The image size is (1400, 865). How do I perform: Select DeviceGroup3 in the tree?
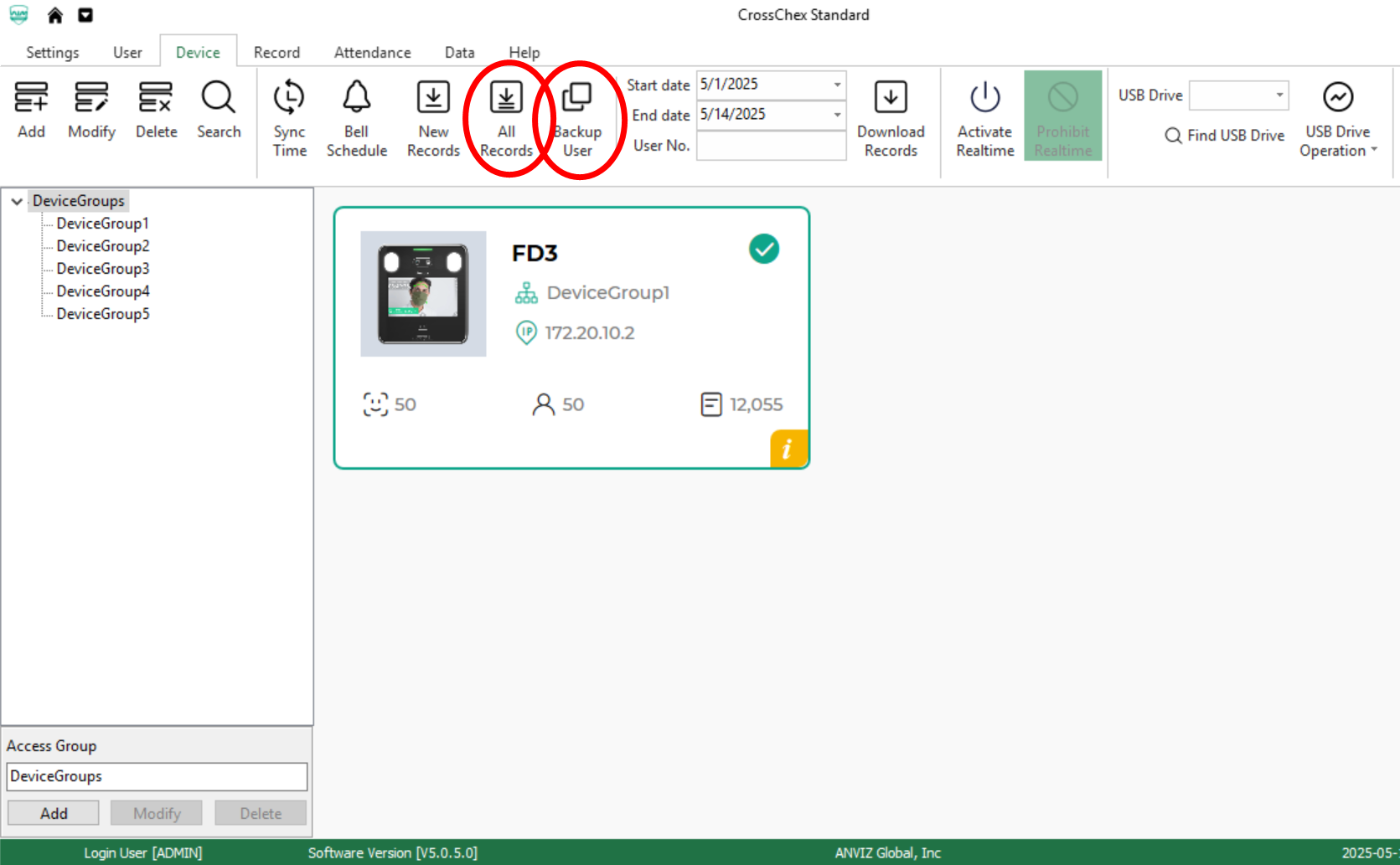pyautogui.click(x=103, y=269)
